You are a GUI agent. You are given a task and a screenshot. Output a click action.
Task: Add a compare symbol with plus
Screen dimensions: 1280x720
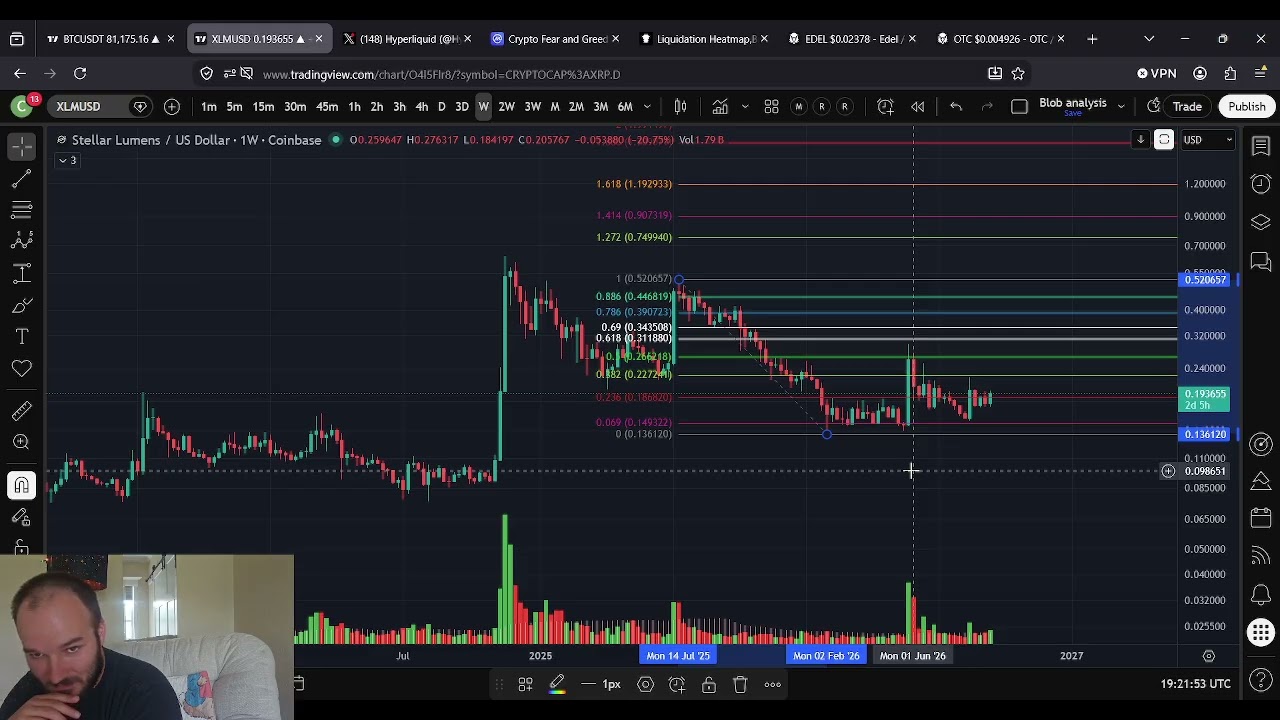(x=172, y=106)
